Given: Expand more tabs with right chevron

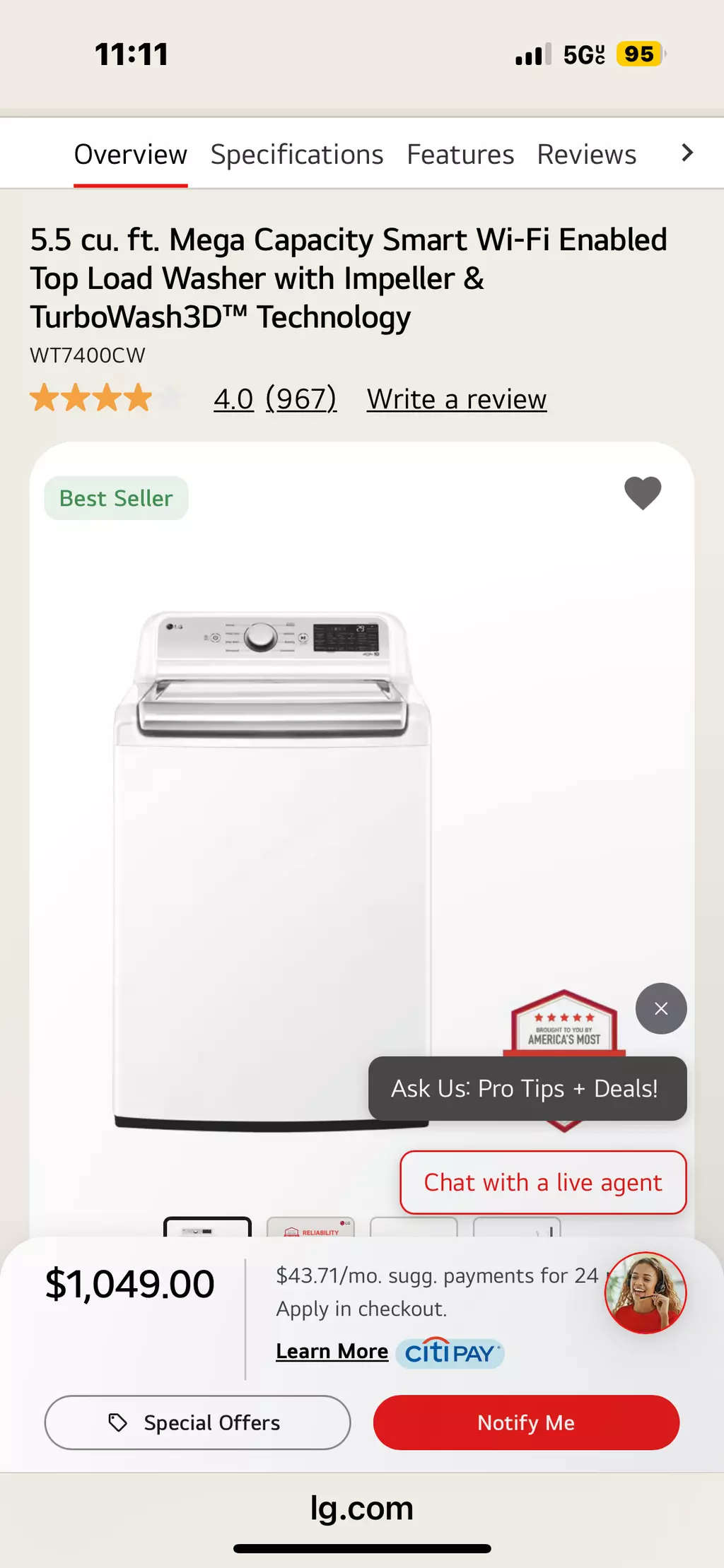Looking at the screenshot, I should (x=687, y=153).
